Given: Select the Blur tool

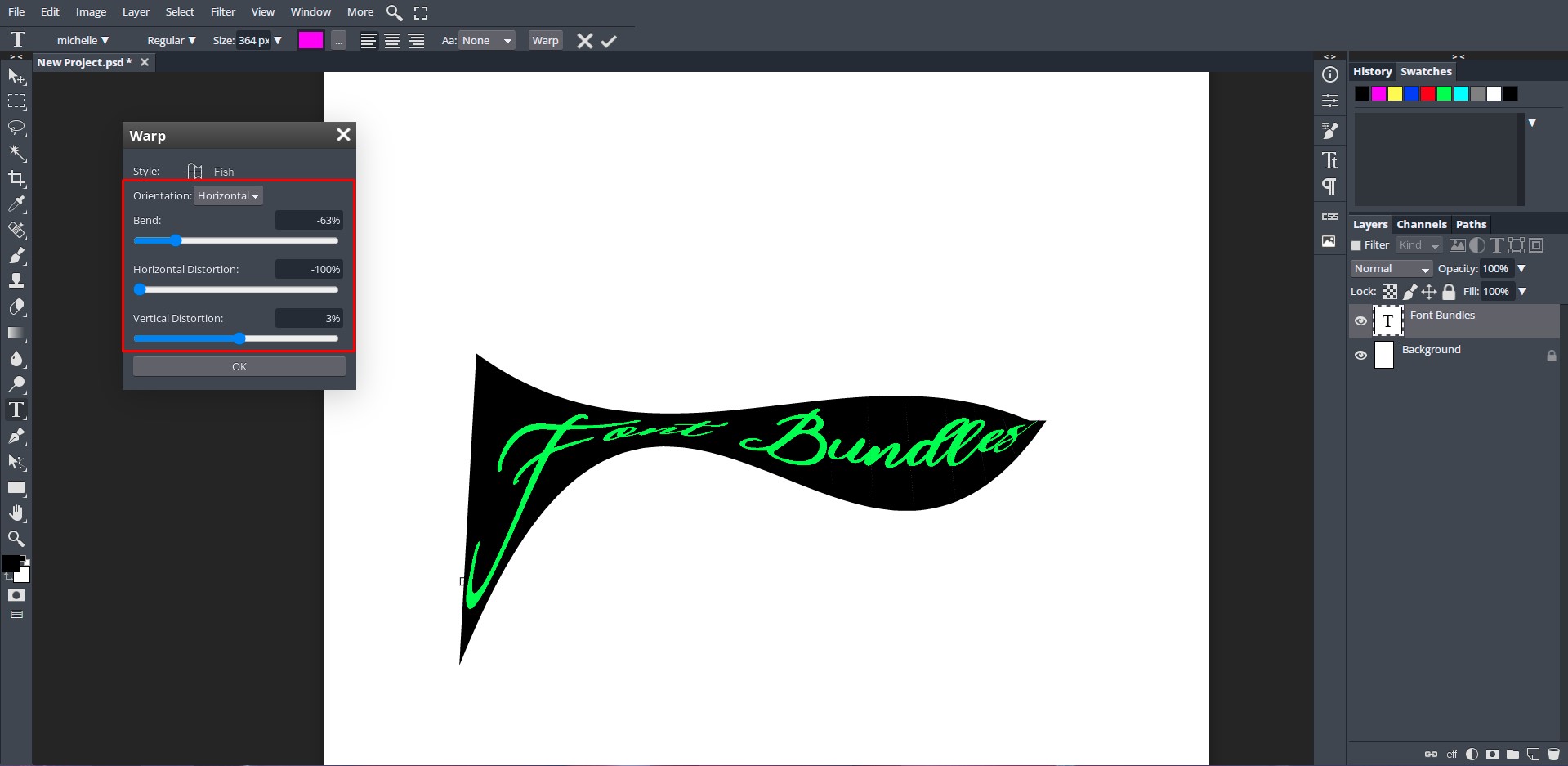Looking at the screenshot, I should (x=16, y=359).
